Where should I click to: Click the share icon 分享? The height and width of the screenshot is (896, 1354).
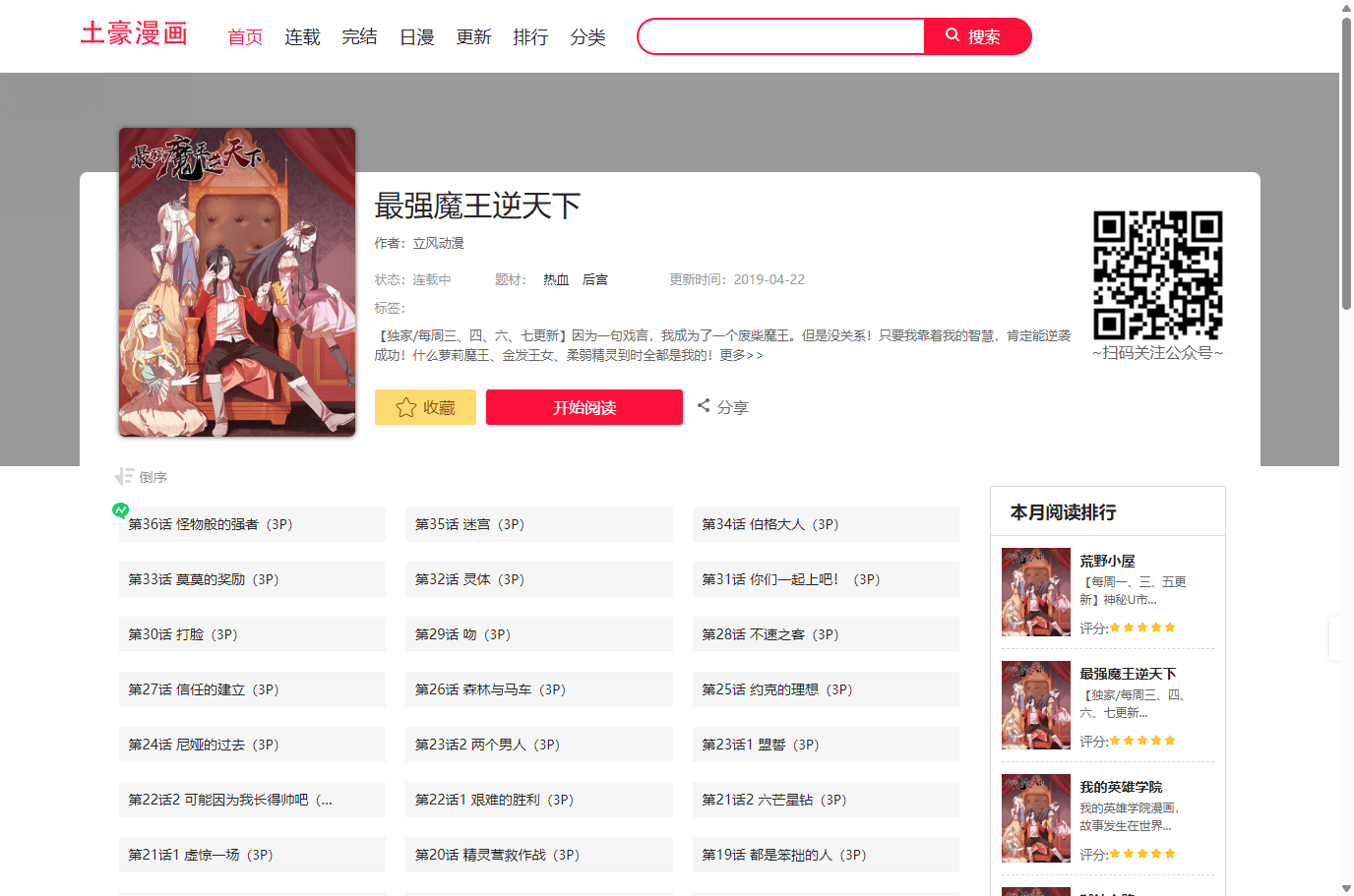coord(723,407)
